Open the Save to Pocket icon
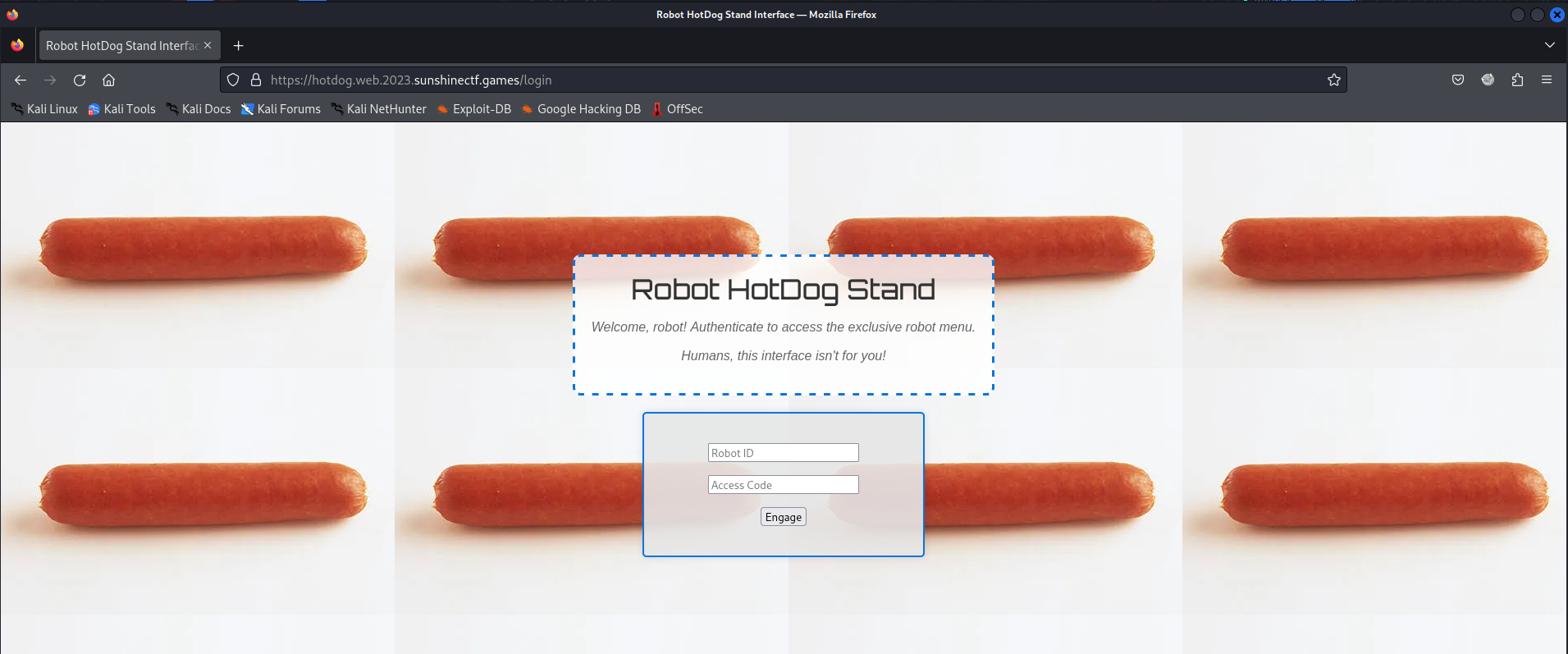The width and height of the screenshot is (1568, 654). 1457,80
